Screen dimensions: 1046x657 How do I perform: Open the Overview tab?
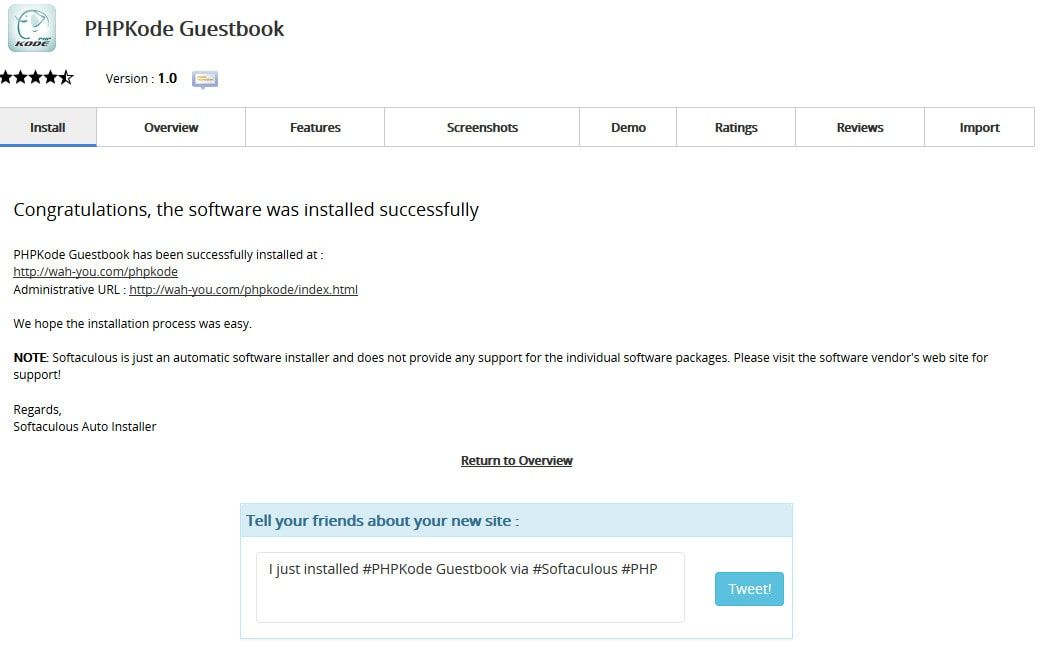(x=171, y=128)
